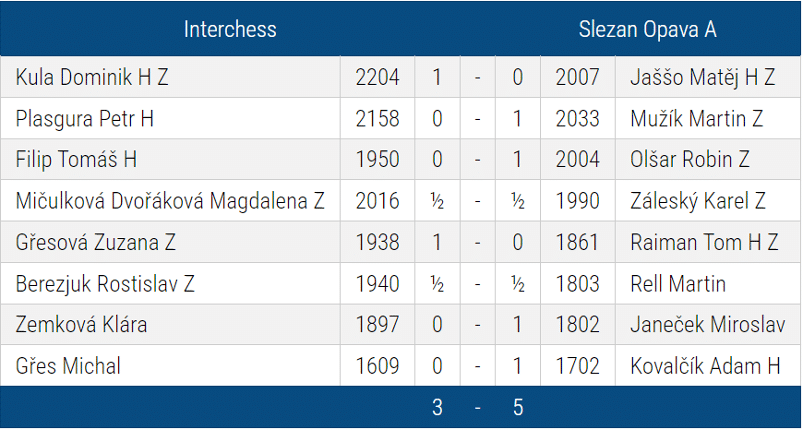The image size is (805, 430).
Task: Select Mužík Martin Z
Action: pos(696,119)
